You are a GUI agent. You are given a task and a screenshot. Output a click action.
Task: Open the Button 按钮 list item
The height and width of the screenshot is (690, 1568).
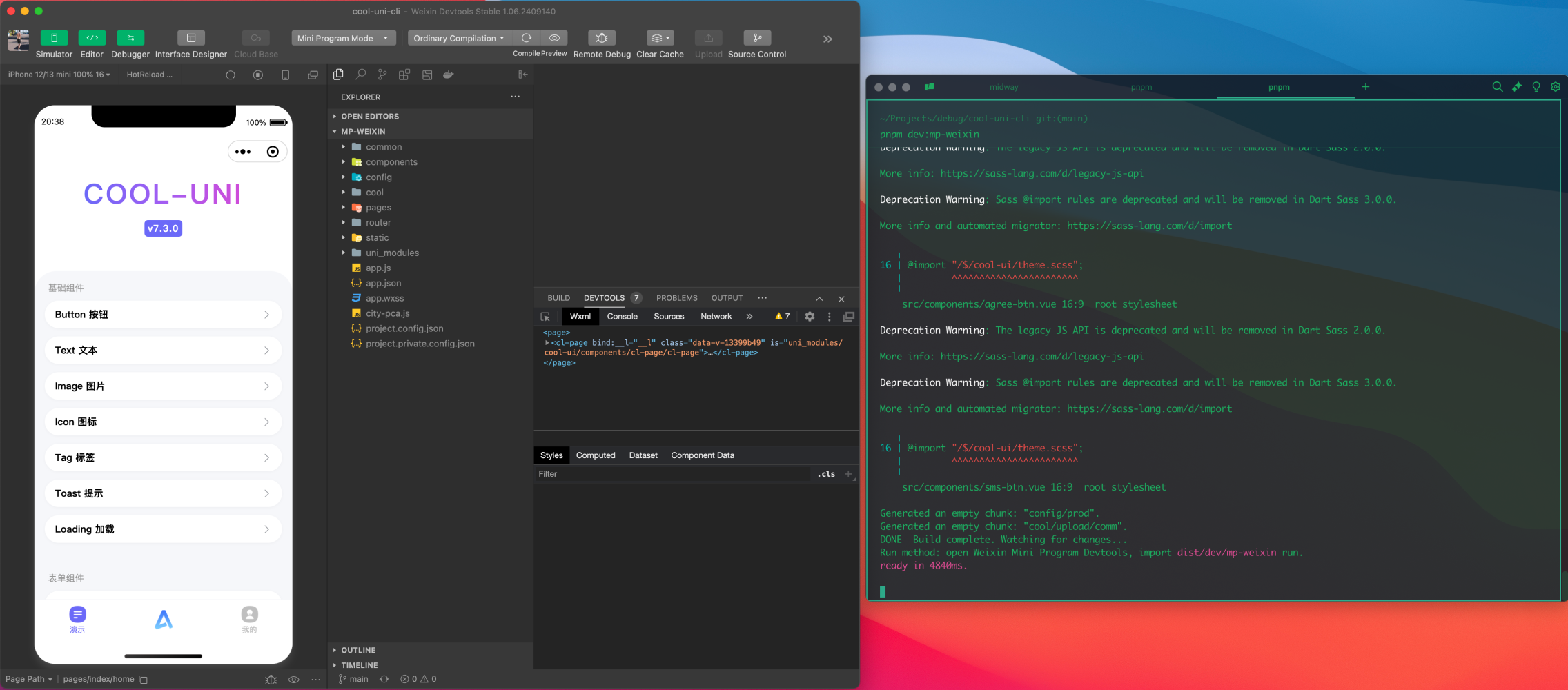click(163, 315)
